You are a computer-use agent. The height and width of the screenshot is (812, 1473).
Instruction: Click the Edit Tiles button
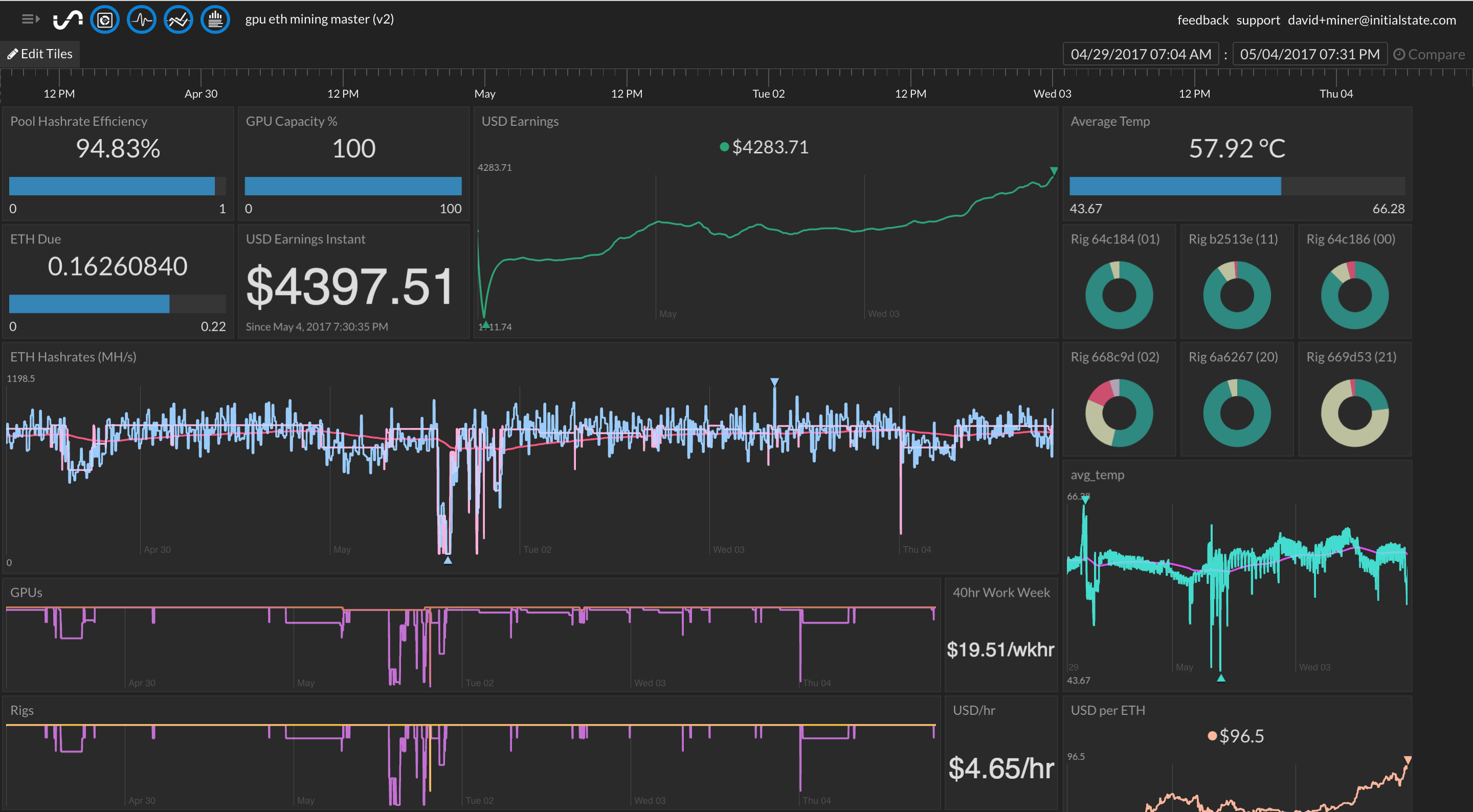tap(40, 53)
